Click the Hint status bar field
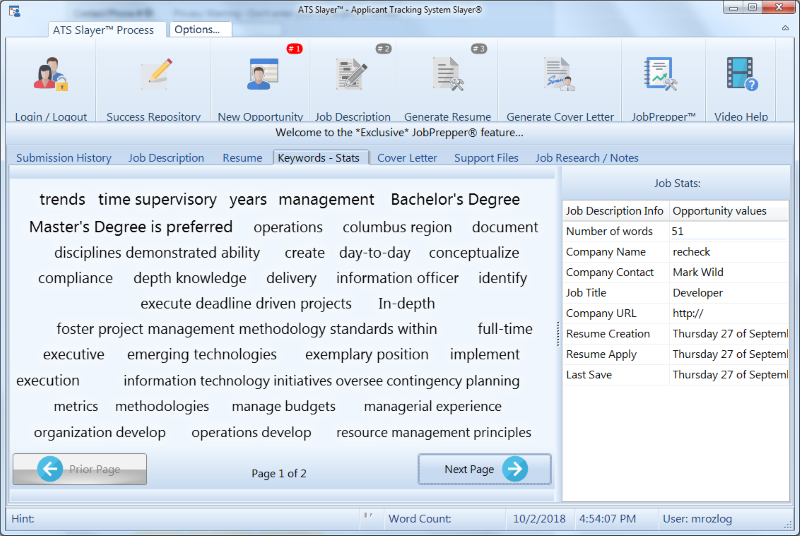The image size is (800, 536). 23,519
